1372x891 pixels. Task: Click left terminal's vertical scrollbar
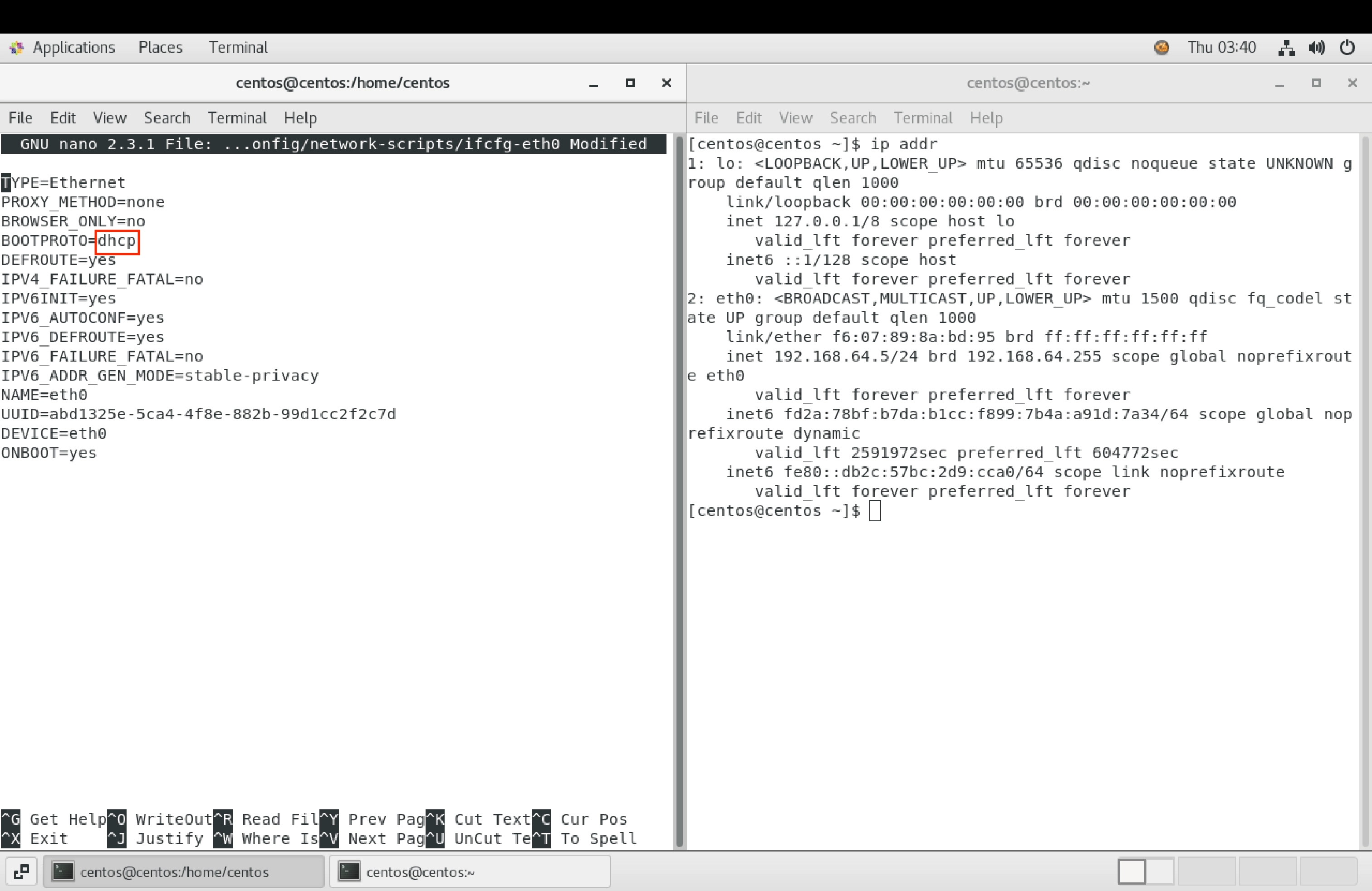pos(679,490)
